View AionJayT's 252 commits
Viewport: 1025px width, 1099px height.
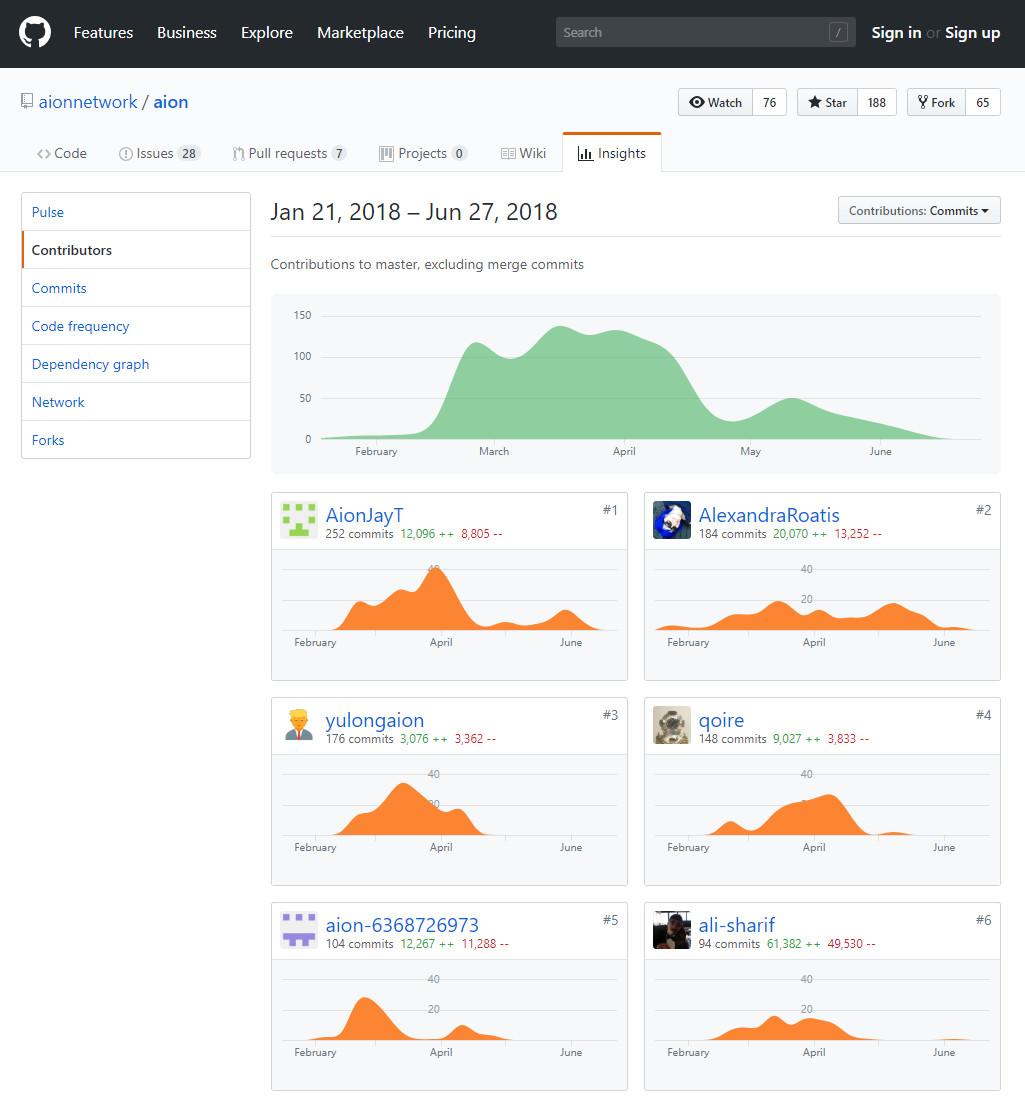[359, 534]
